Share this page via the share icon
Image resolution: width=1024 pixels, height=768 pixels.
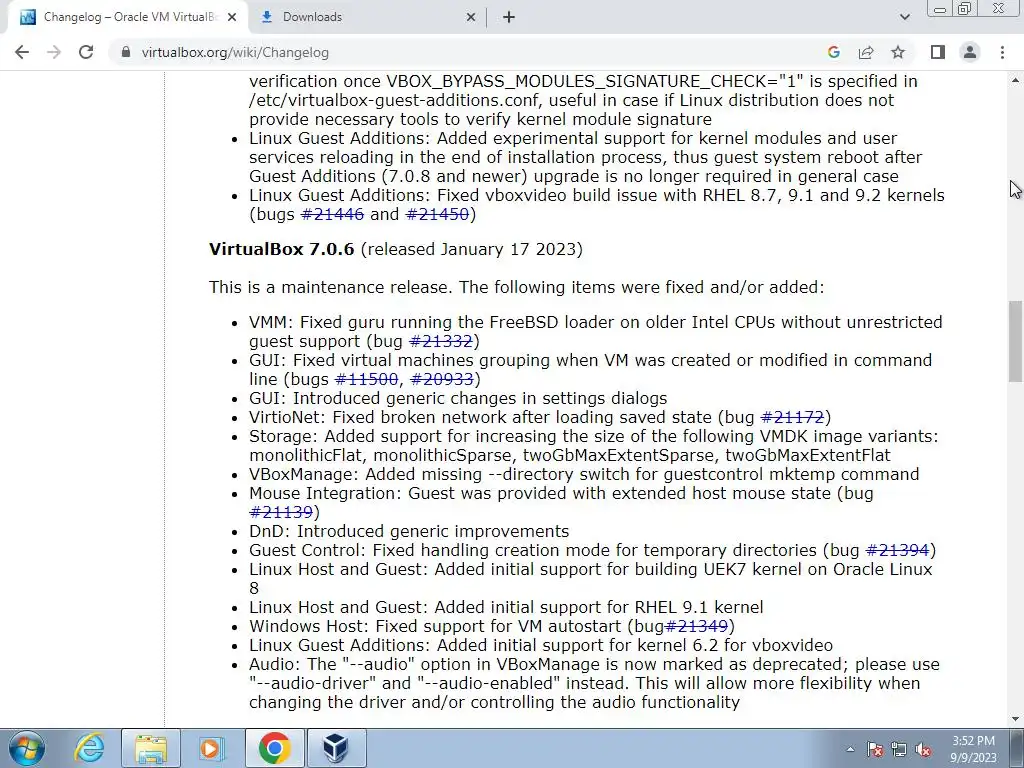click(866, 52)
